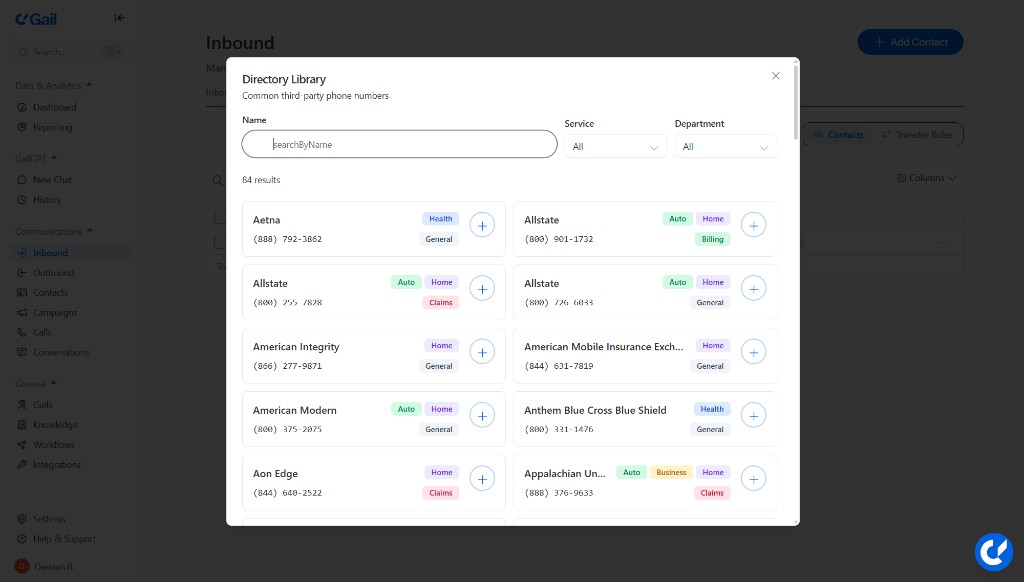Add Allstate General (800) 726-6033 entry

tap(753, 289)
